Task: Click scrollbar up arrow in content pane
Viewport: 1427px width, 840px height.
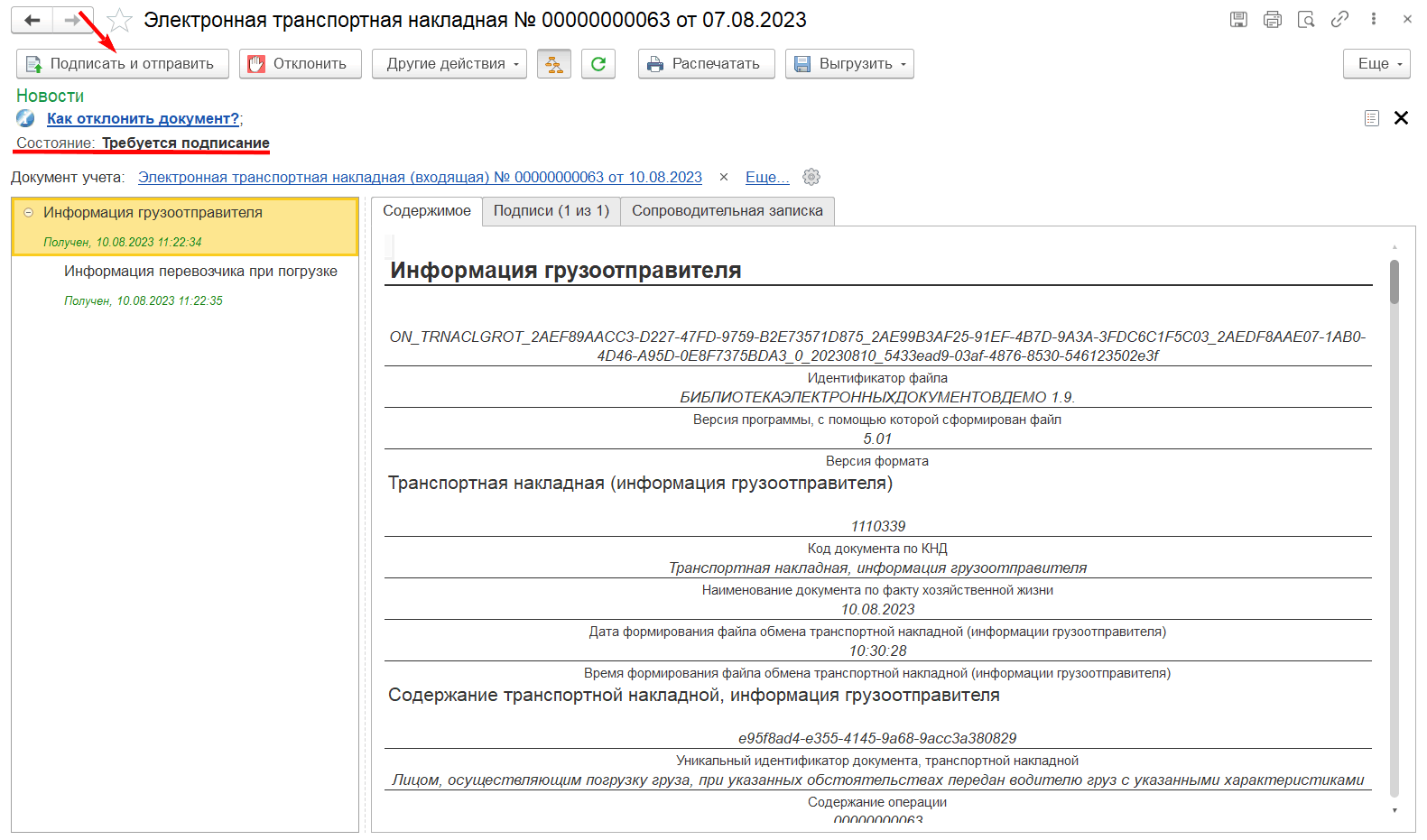Action: tap(1395, 246)
